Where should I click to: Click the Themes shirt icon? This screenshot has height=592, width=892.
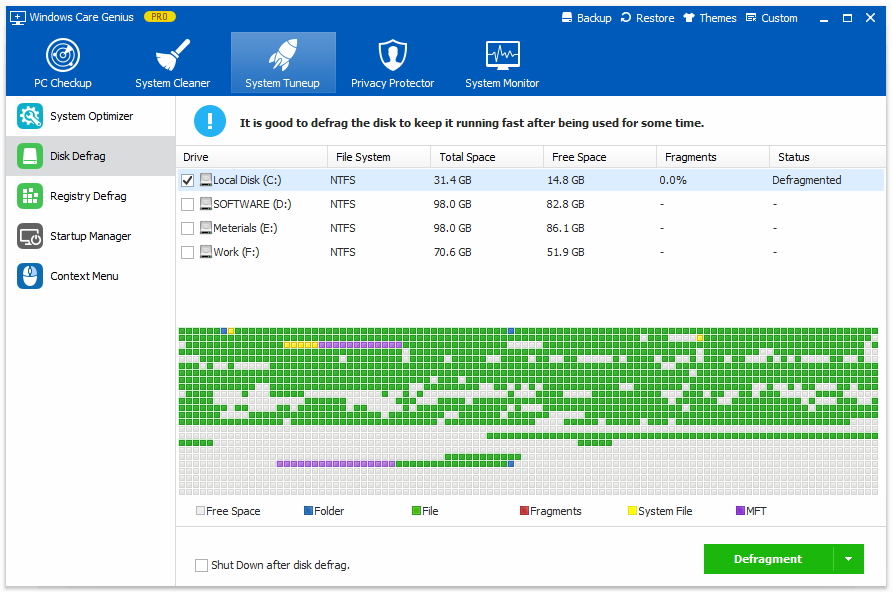pos(689,18)
